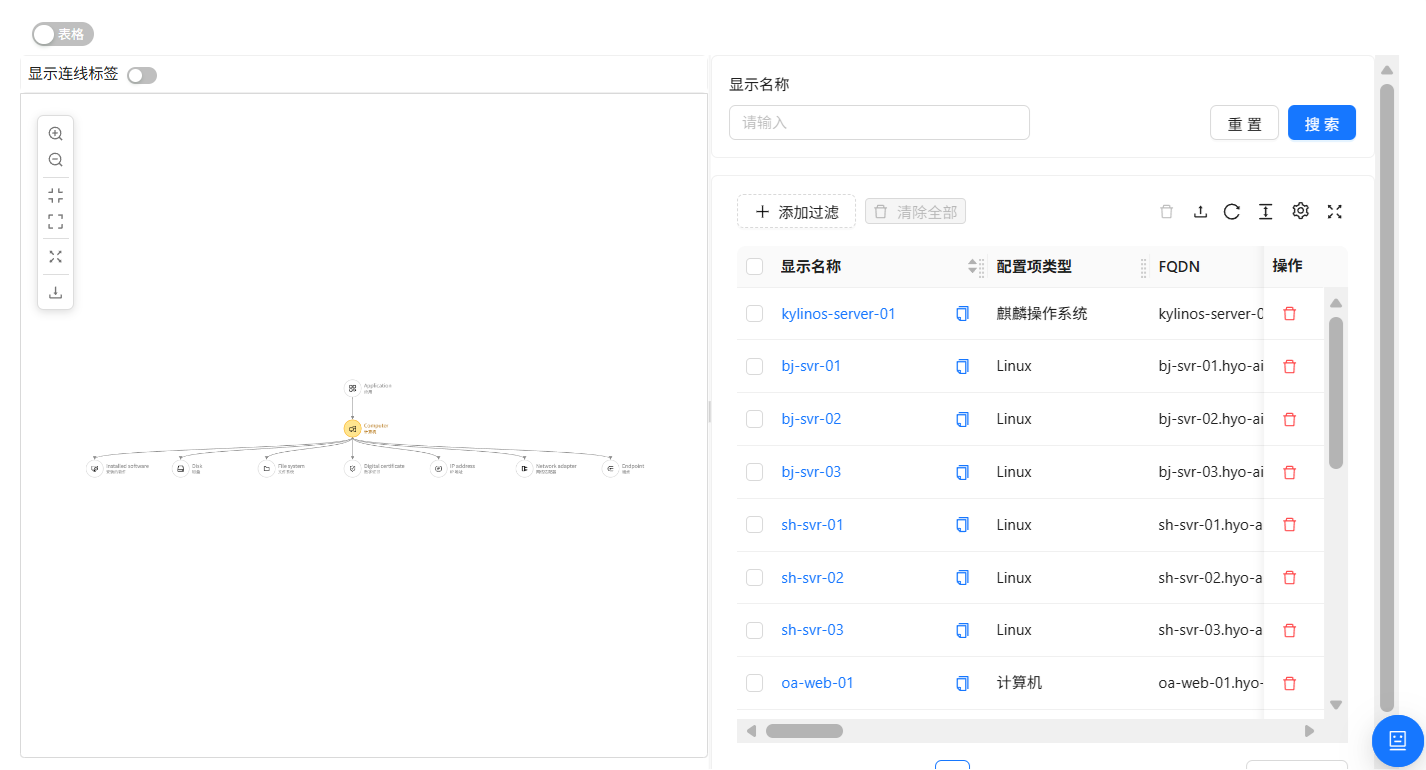Click the table horizontal scrollbar thumb

[x=804, y=731]
